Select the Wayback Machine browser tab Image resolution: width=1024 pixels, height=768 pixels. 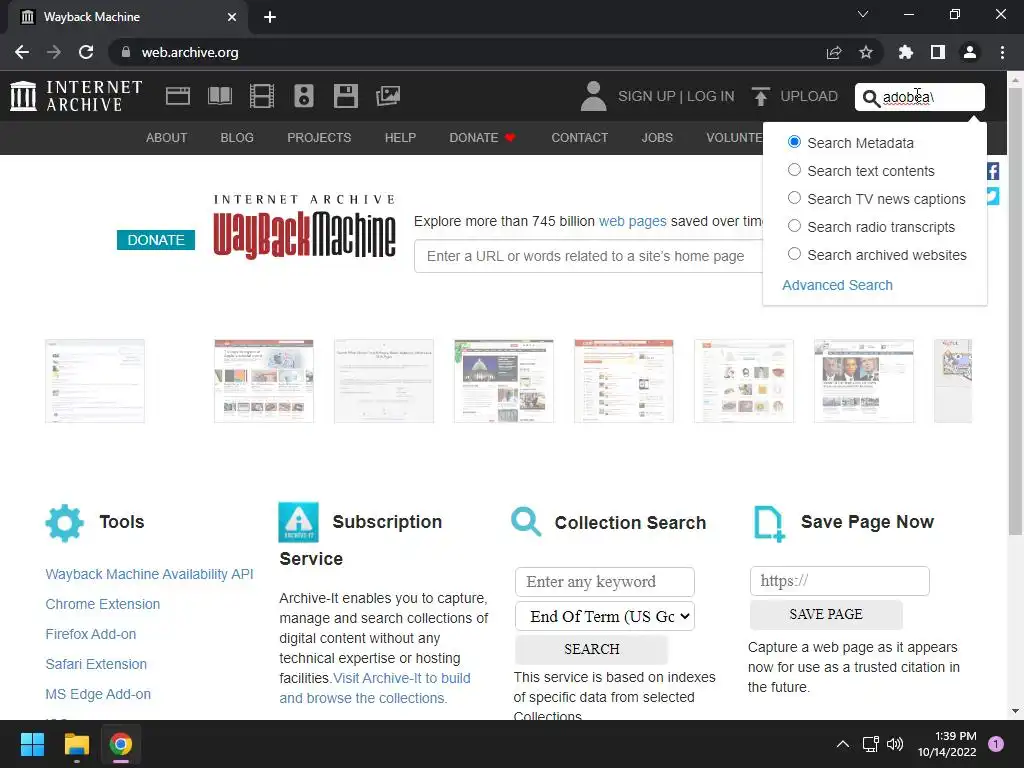(x=128, y=17)
